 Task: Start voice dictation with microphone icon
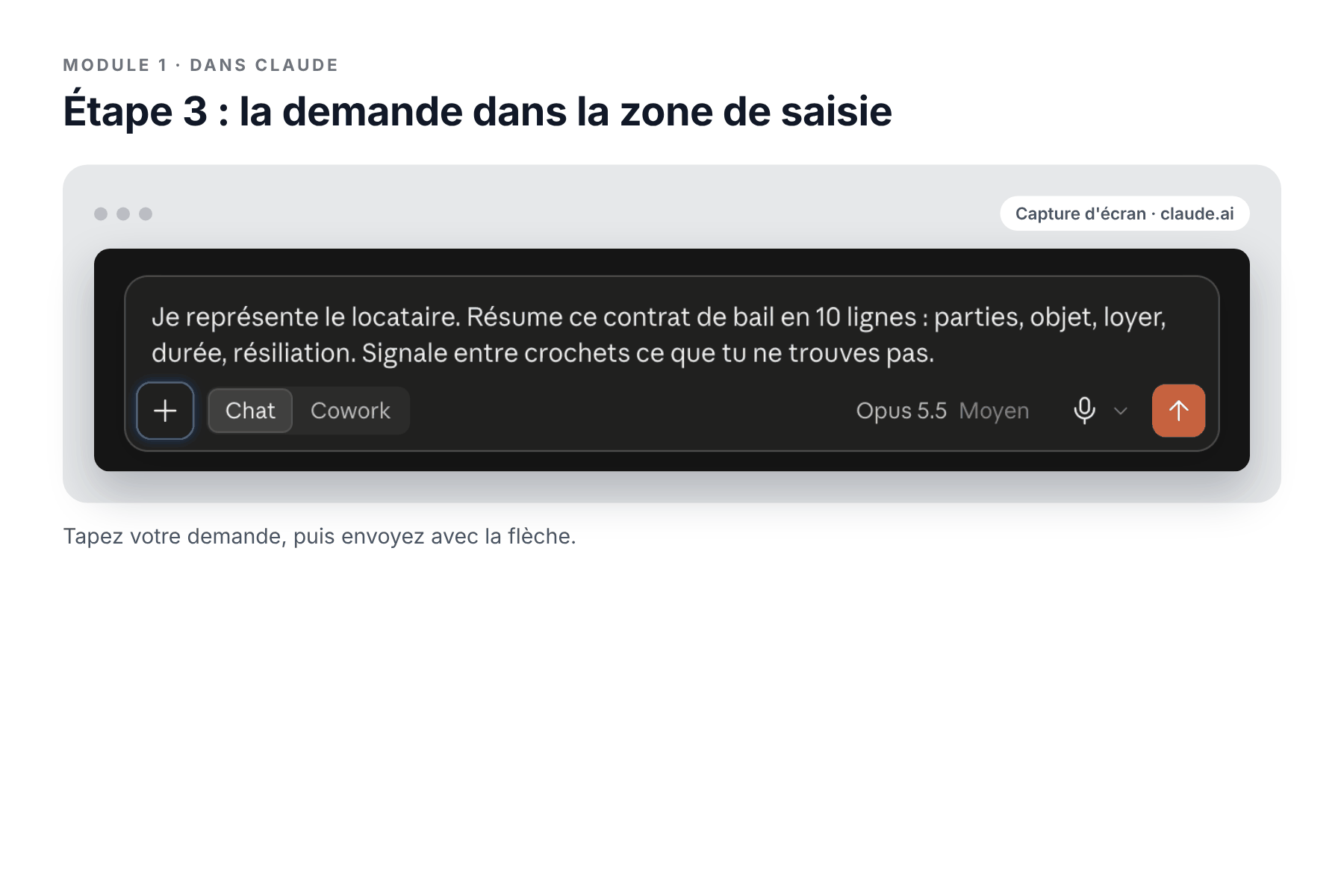[x=1084, y=411]
